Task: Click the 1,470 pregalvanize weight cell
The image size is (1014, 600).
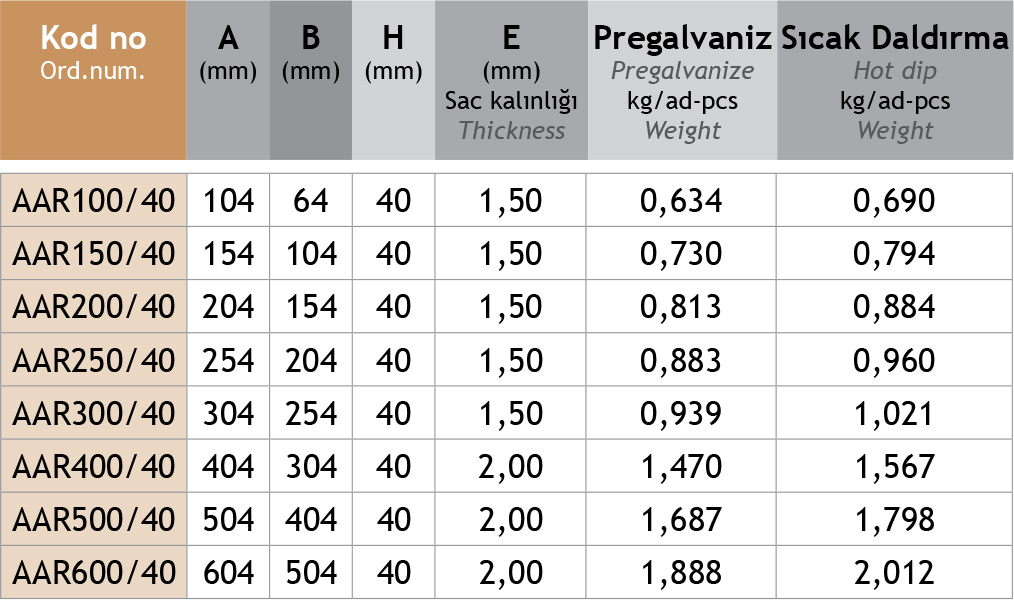Action: point(681,466)
